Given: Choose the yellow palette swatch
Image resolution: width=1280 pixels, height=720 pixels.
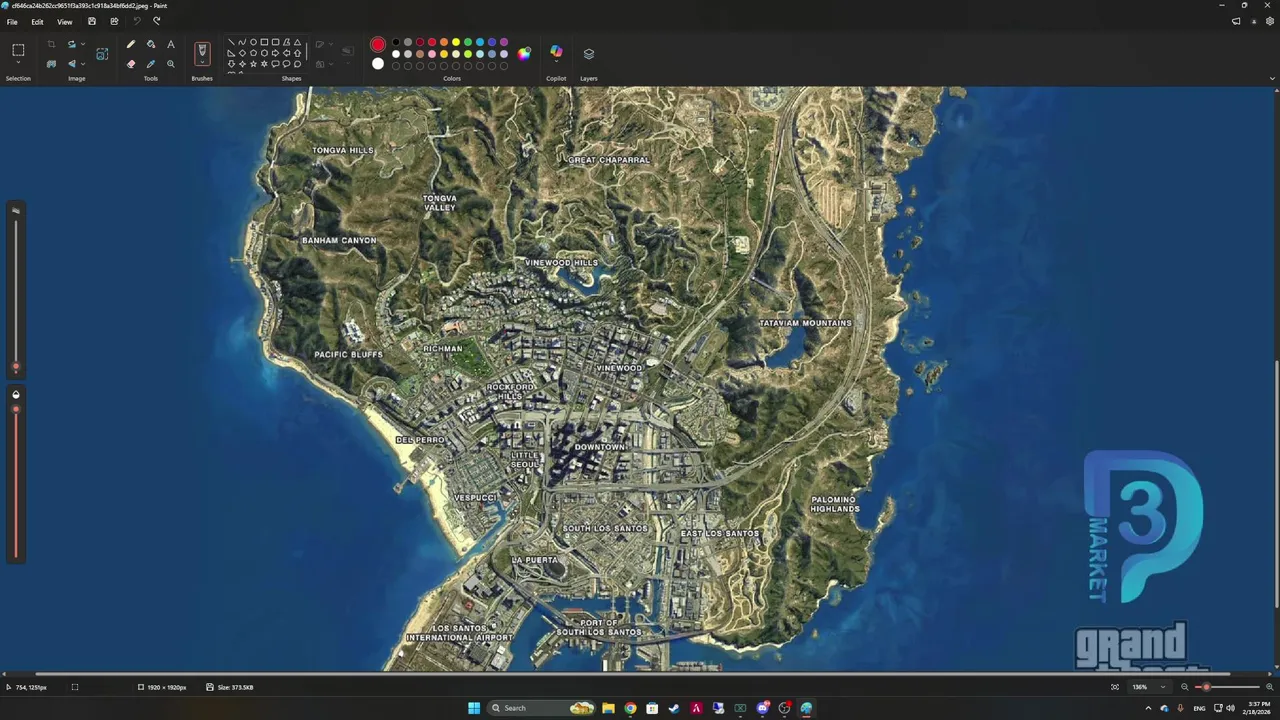Looking at the screenshot, I should point(456,42).
